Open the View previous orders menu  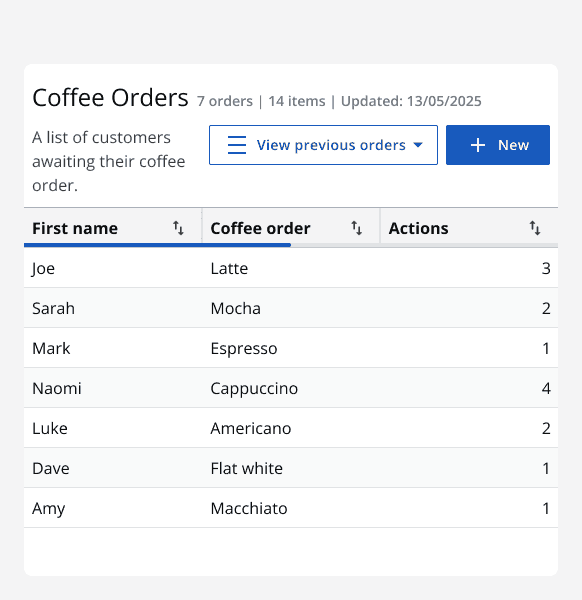coord(323,145)
